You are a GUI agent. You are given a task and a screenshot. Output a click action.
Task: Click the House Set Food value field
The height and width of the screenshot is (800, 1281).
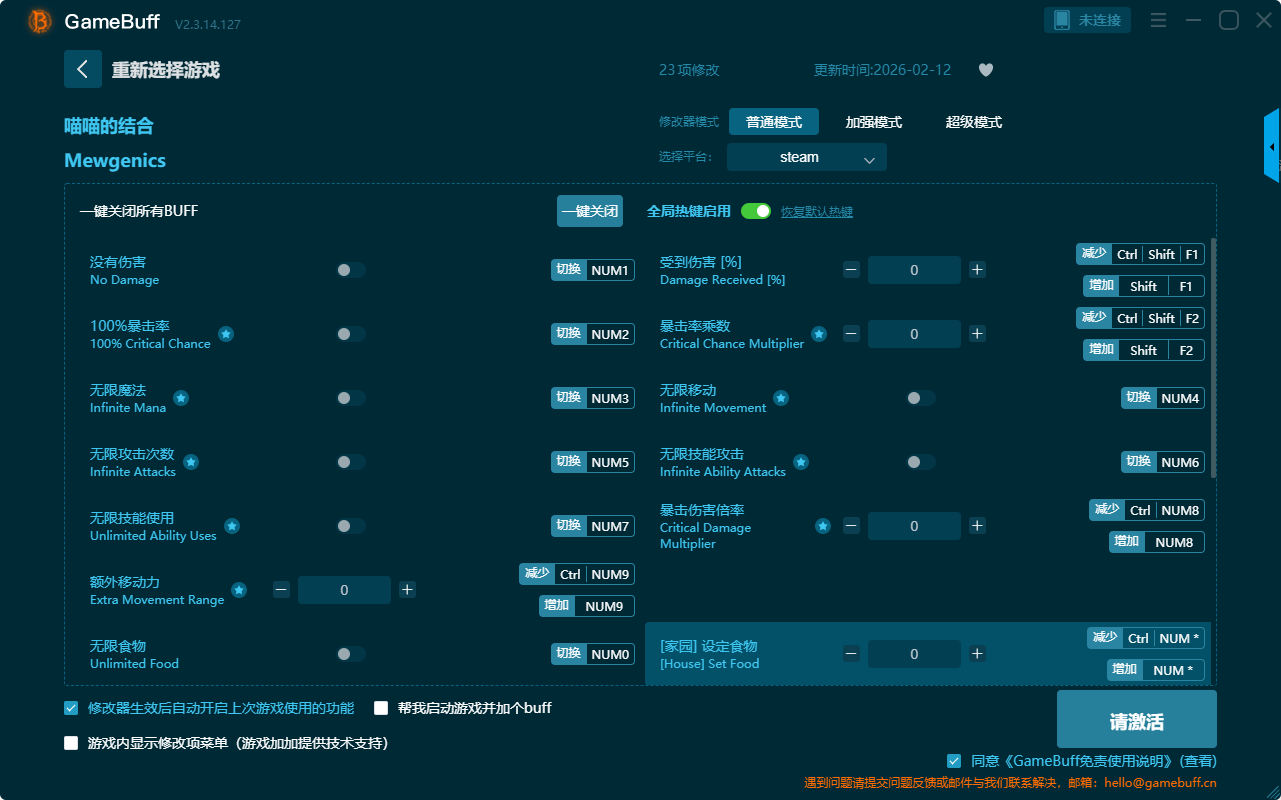913,654
